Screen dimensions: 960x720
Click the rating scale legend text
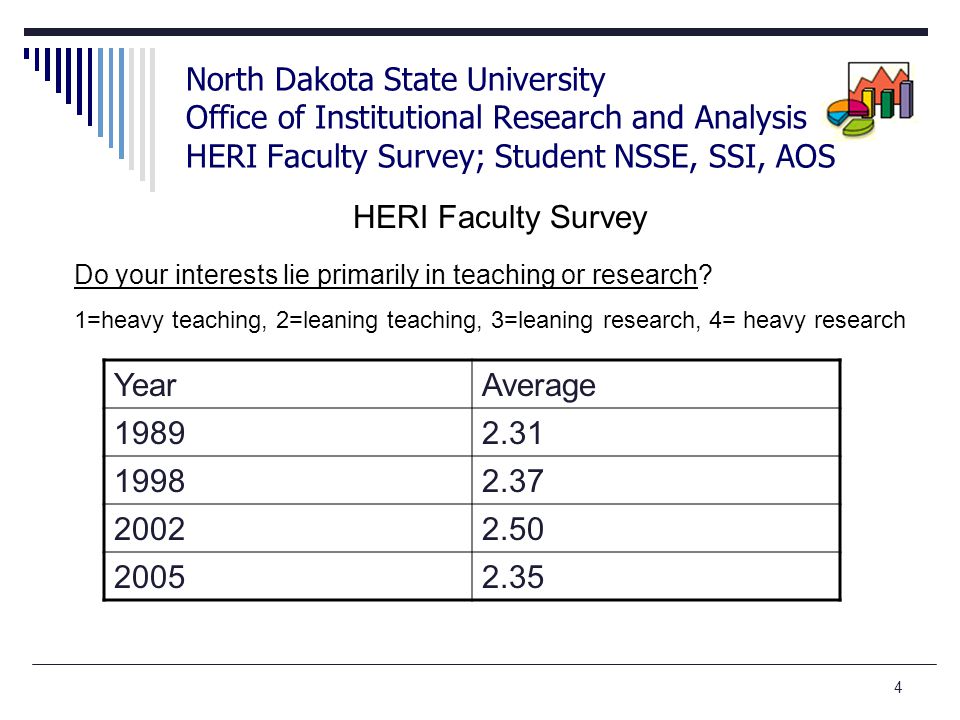click(490, 320)
